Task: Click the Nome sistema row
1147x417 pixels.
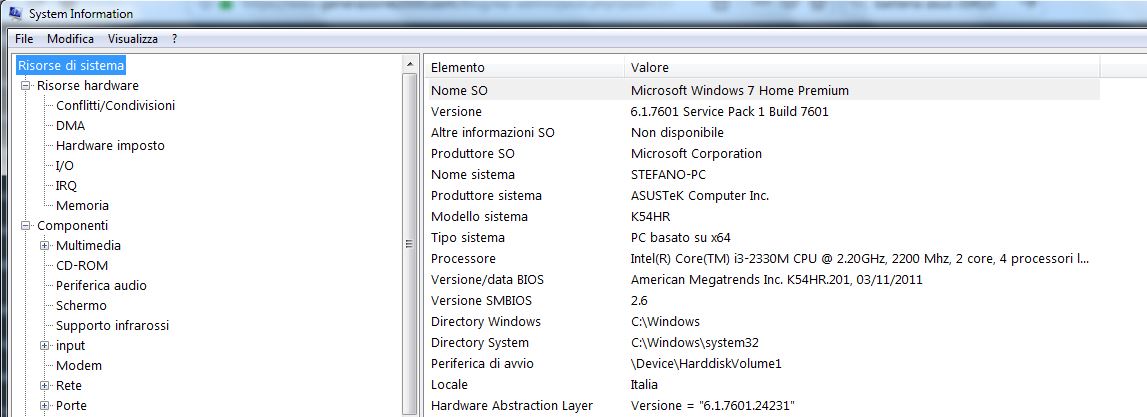Action: (x=762, y=175)
